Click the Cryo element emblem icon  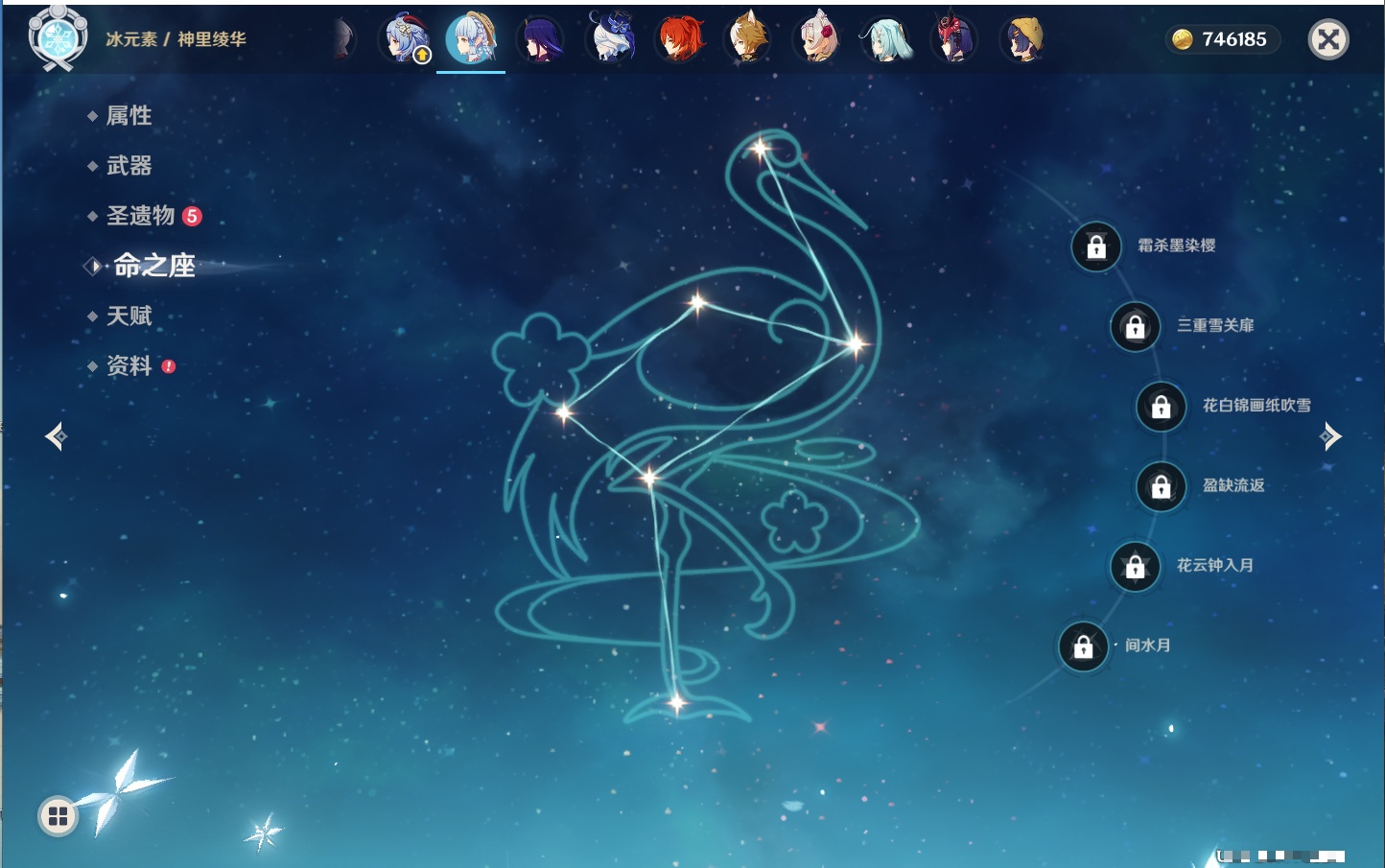pos(59,38)
